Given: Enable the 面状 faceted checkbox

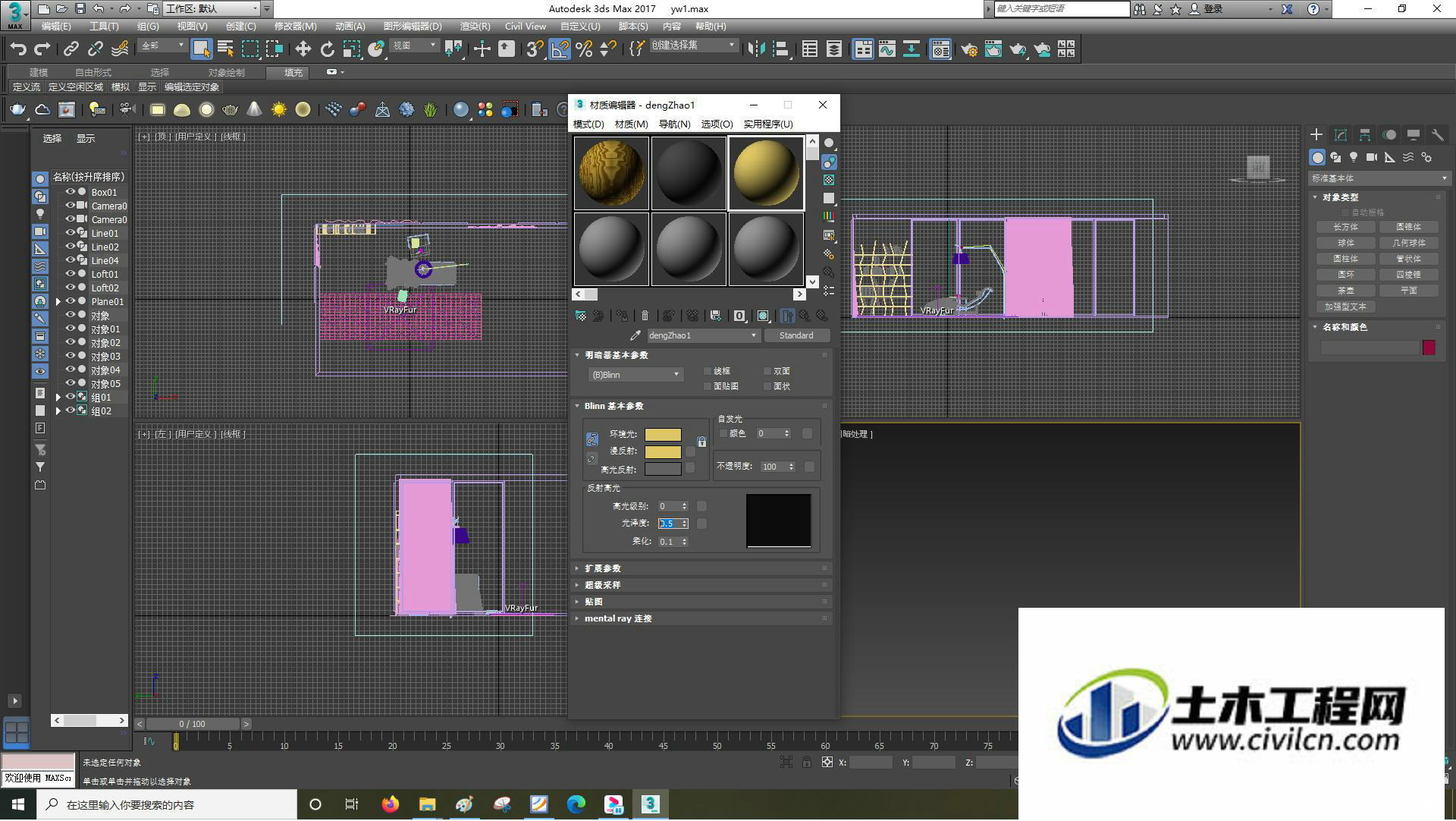Looking at the screenshot, I should [x=767, y=386].
